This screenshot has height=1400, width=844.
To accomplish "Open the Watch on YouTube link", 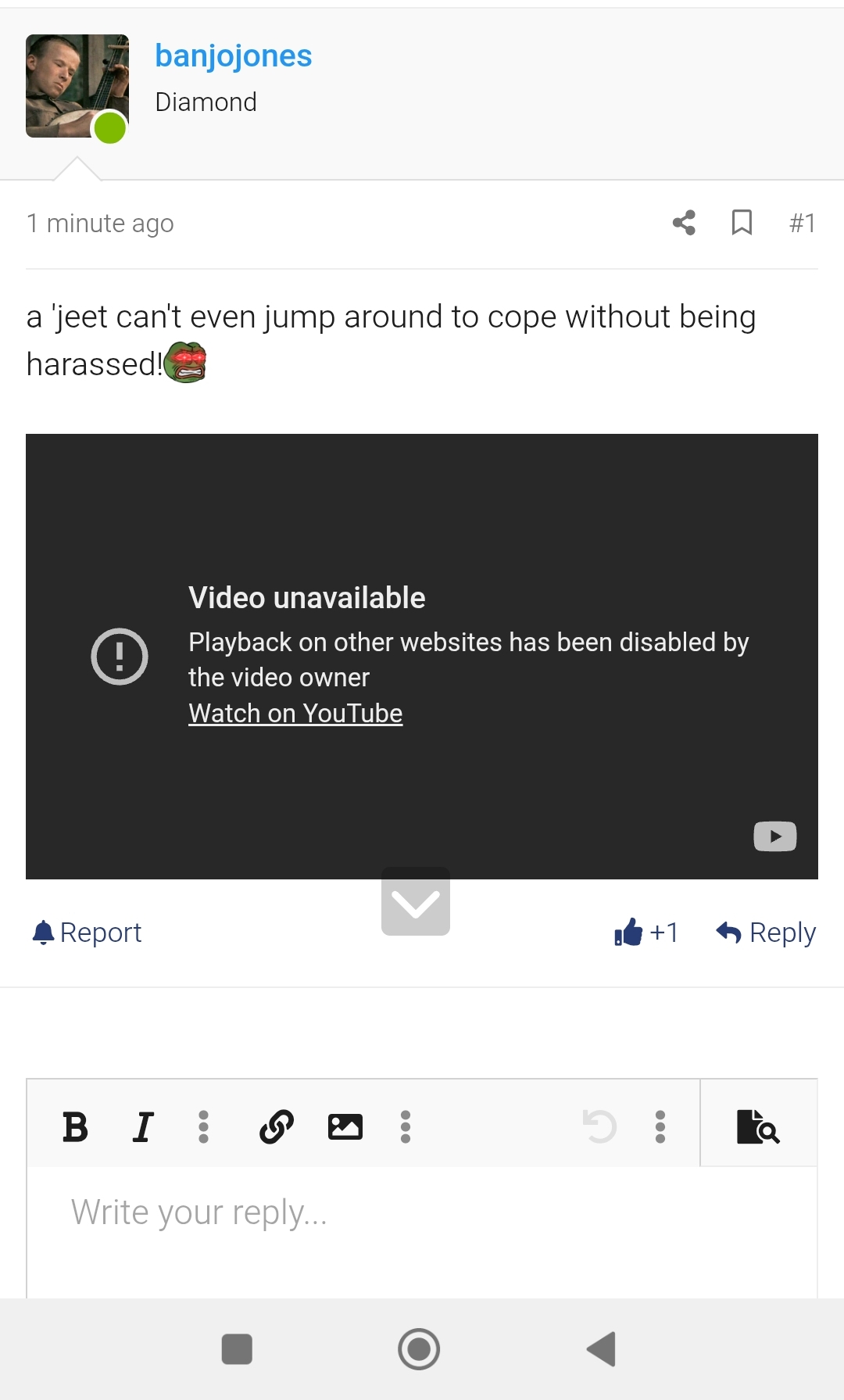I will click(x=295, y=713).
